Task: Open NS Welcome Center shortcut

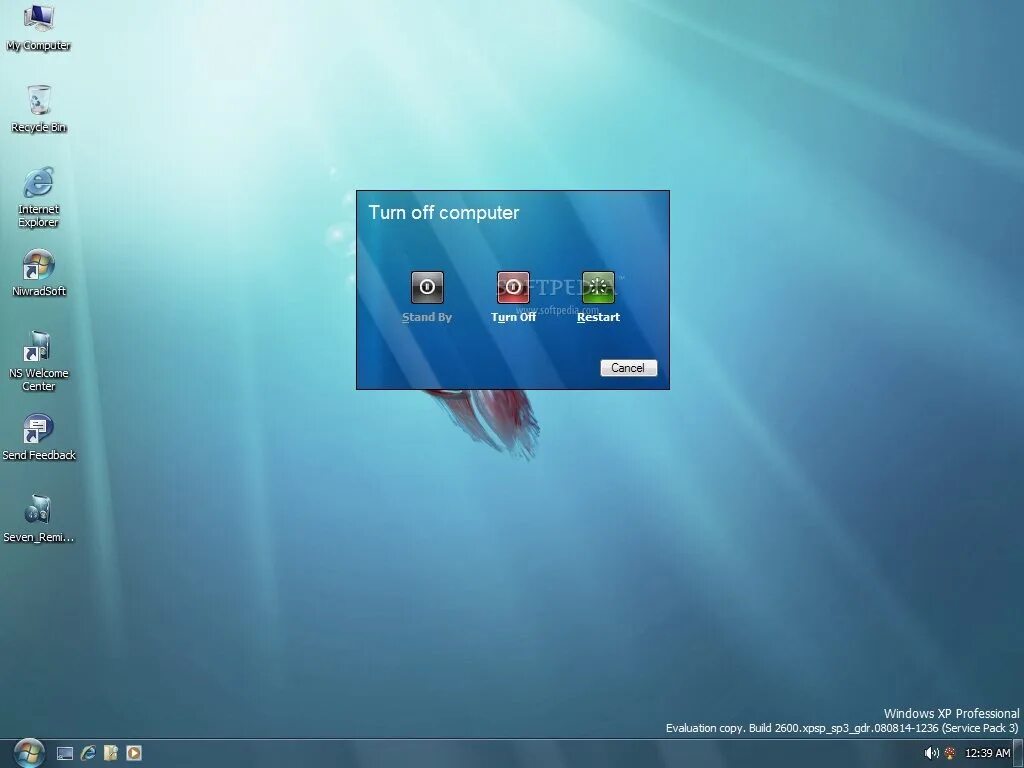Action: point(39,360)
